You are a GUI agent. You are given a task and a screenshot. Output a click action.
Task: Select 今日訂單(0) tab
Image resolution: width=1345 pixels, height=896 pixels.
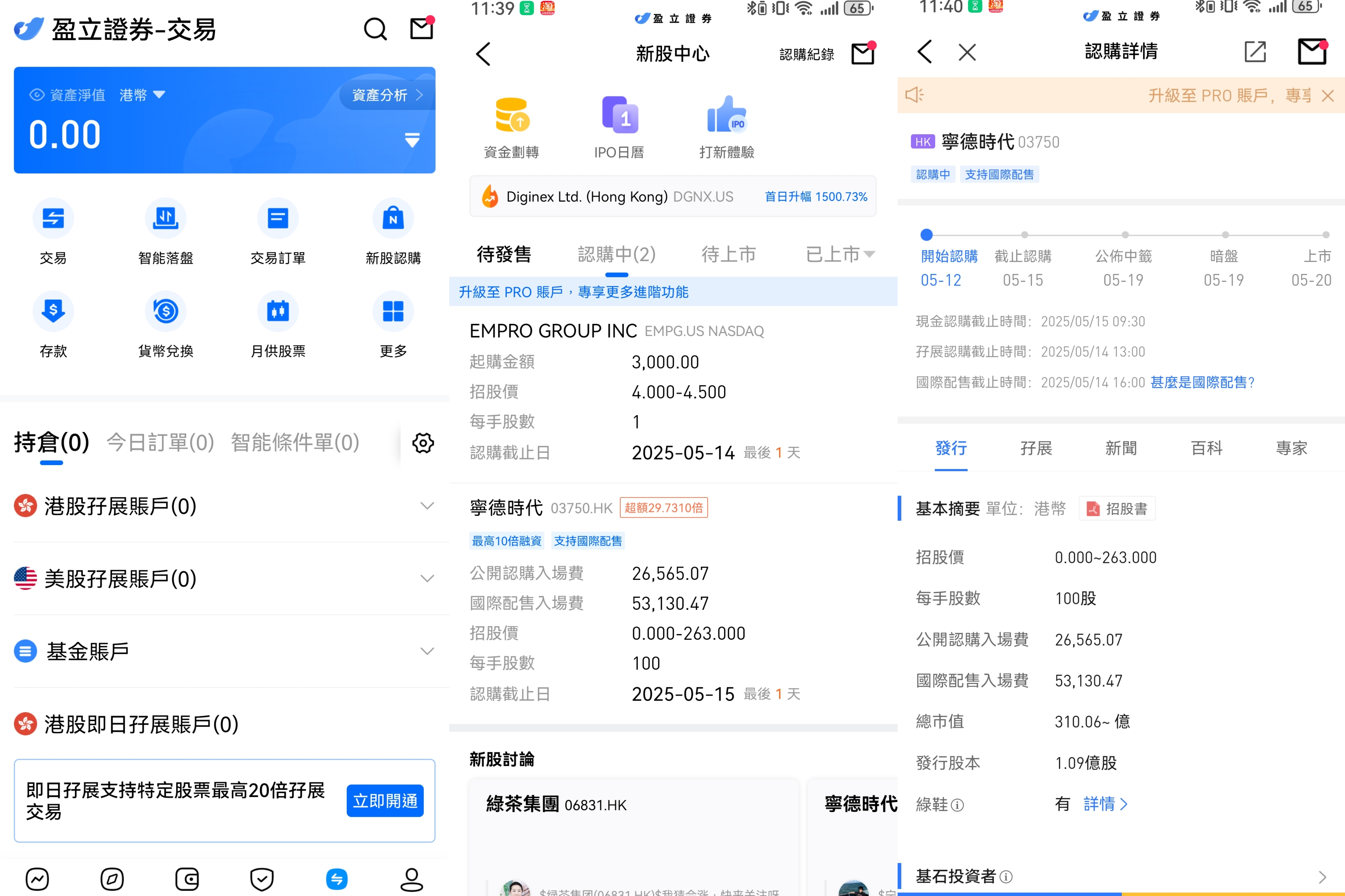tap(161, 443)
